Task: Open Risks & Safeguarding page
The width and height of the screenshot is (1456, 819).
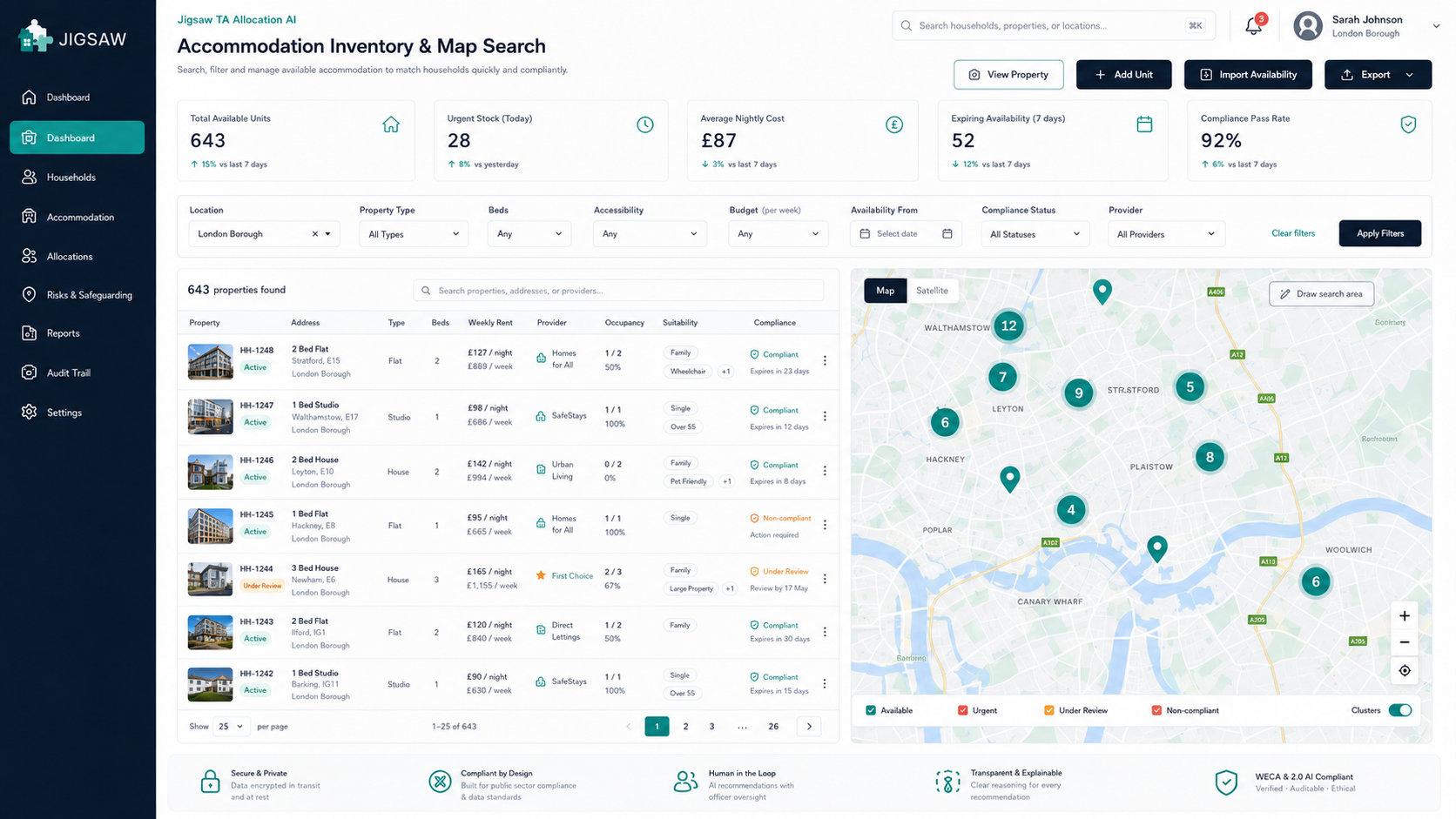Action: pyautogui.click(x=78, y=295)
